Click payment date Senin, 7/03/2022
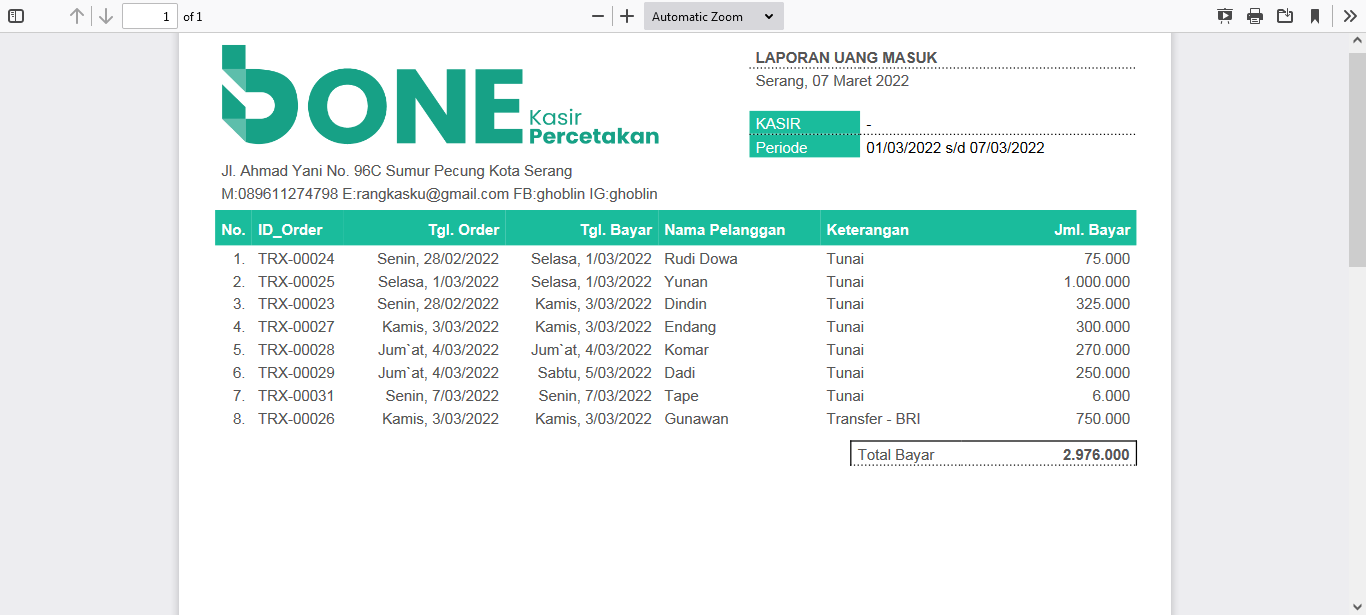 click(x=595, y=396)
